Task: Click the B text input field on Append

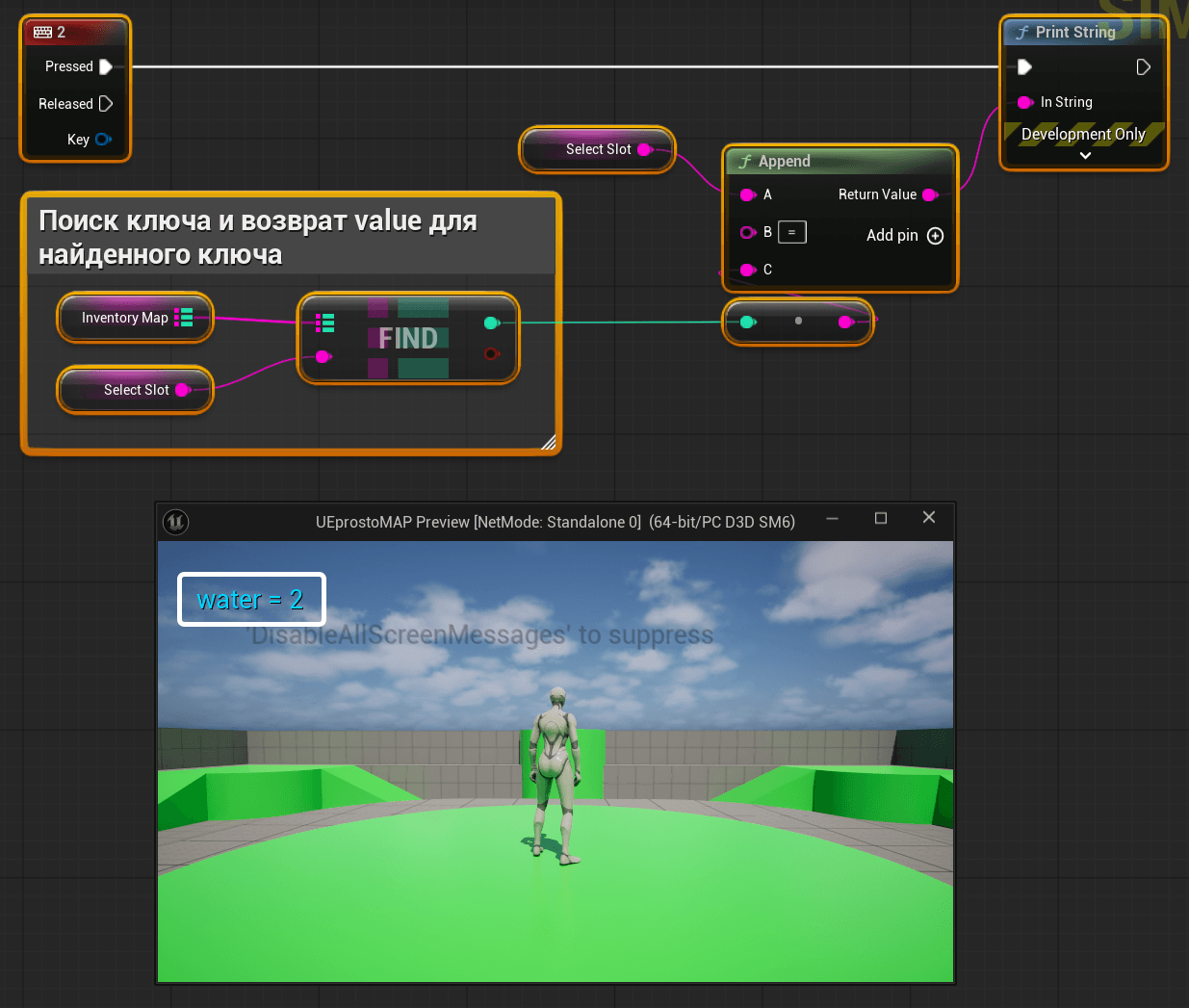Action: (x=791, y=232)
